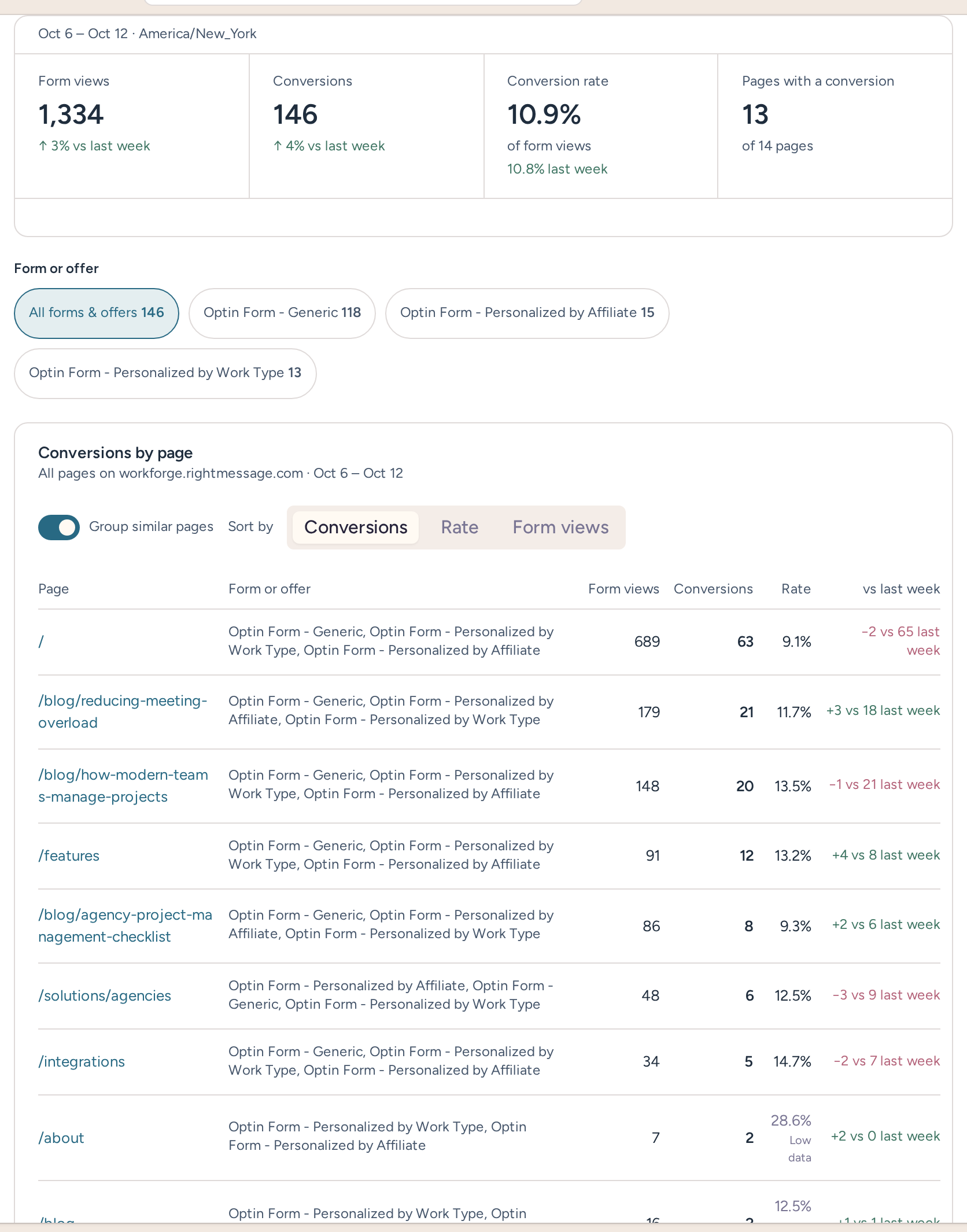The height and width of the screenshot is (1232, 967).
Task: Click the "+3 vs 18 last week" cell
Action: click(883, 711)
